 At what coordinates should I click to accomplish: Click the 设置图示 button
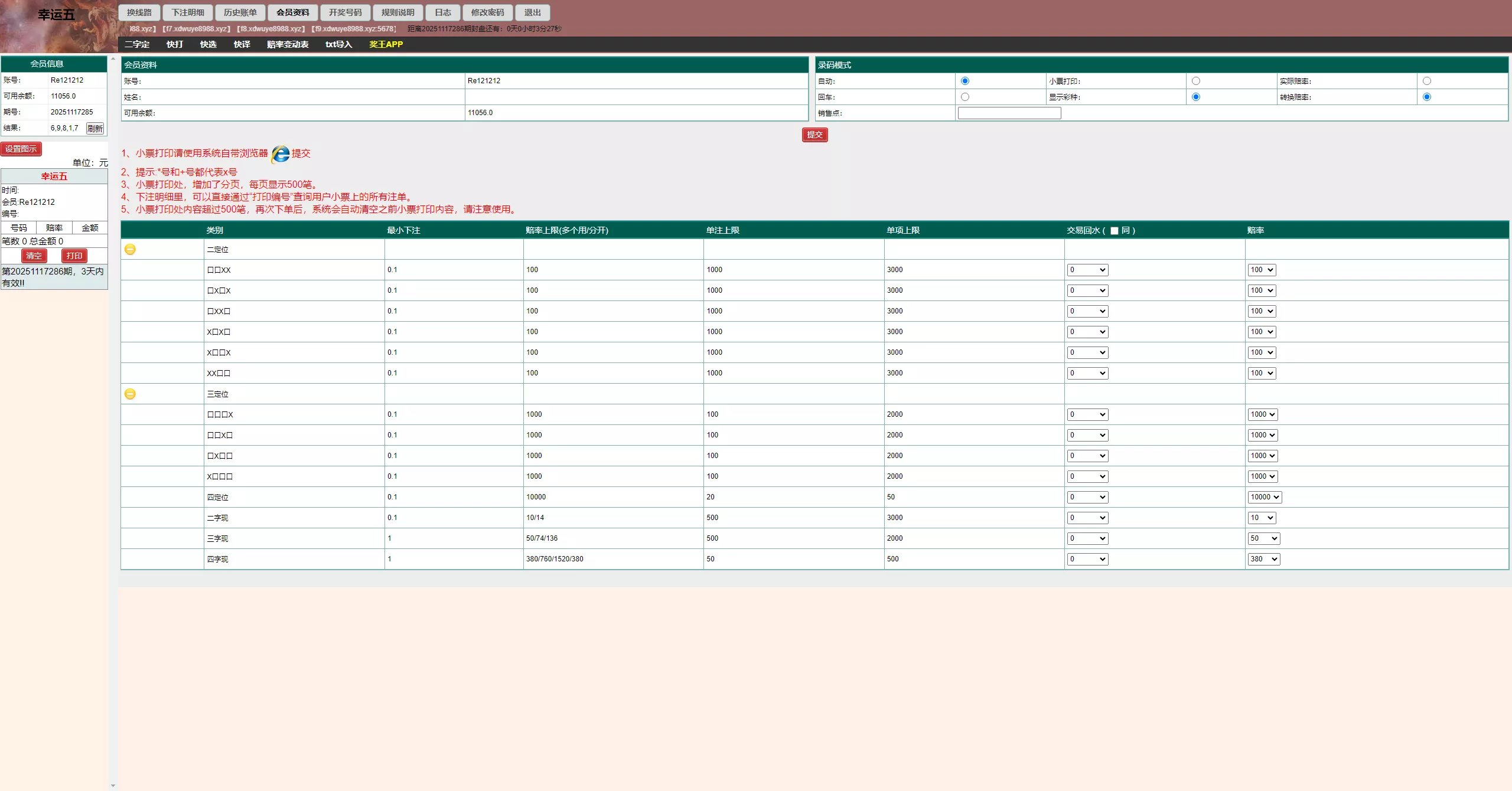[21, 149]
